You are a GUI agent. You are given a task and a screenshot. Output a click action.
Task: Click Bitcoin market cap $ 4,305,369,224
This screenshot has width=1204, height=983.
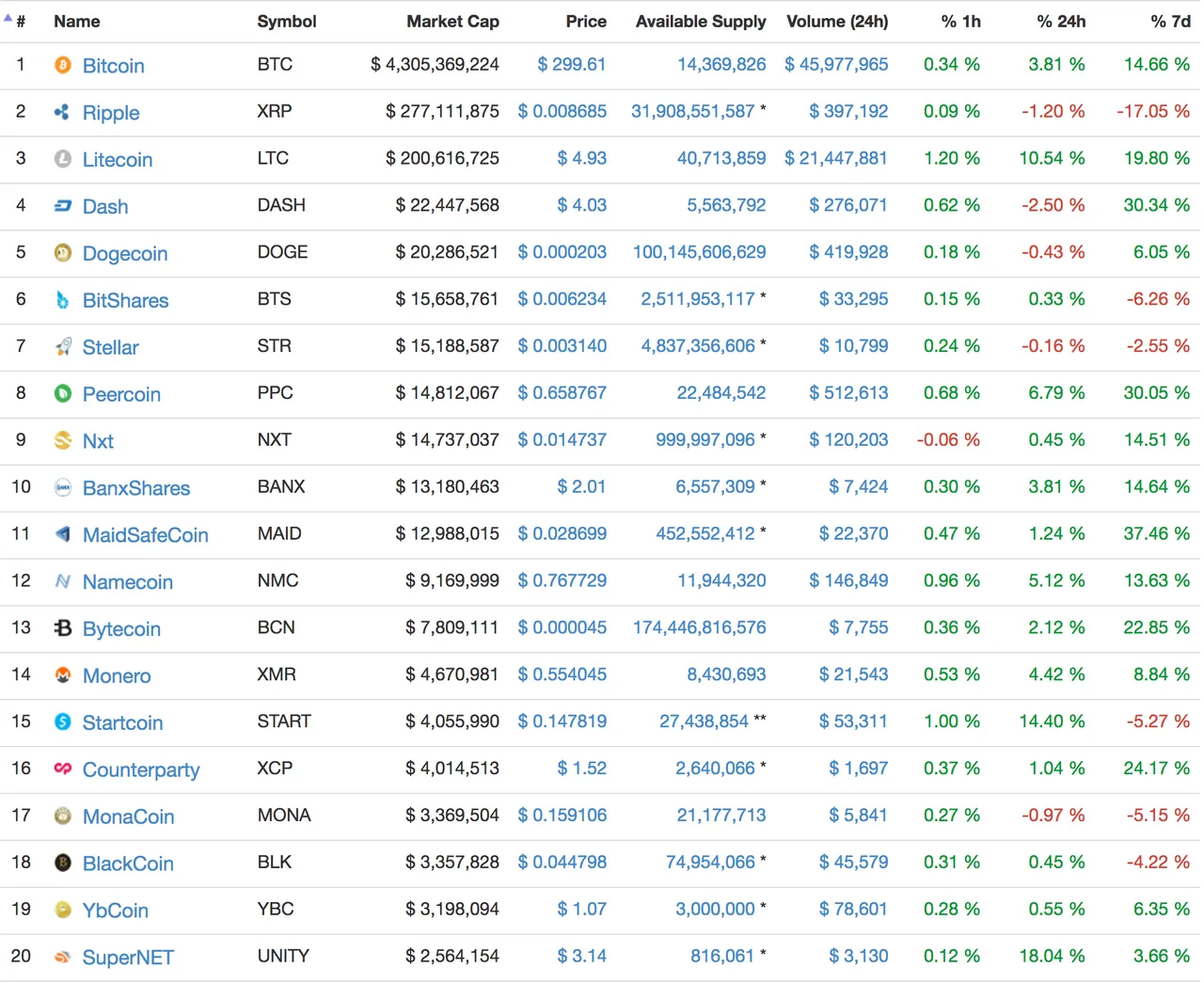[x=436, y=64]
